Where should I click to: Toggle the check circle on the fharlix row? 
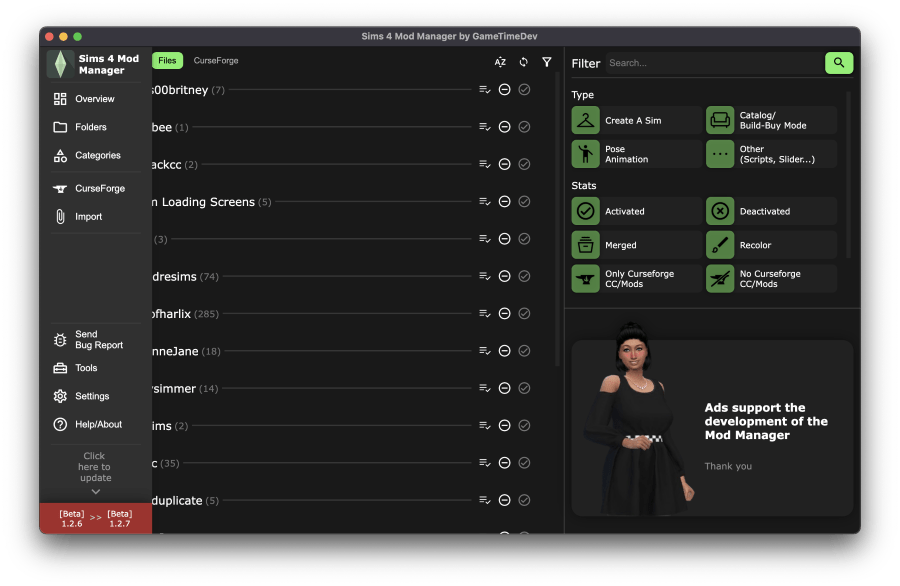coord(524,313)
